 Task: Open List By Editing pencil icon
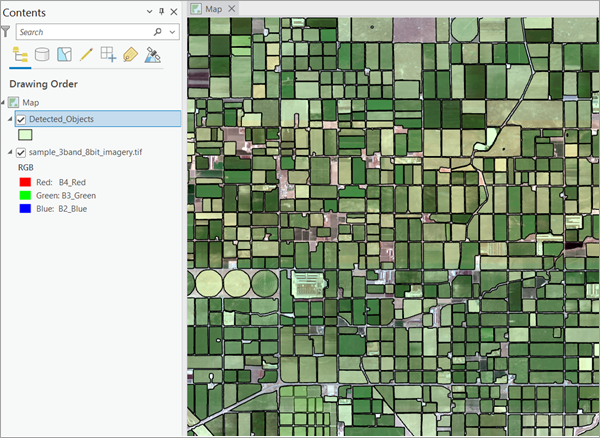pos(86,55)
